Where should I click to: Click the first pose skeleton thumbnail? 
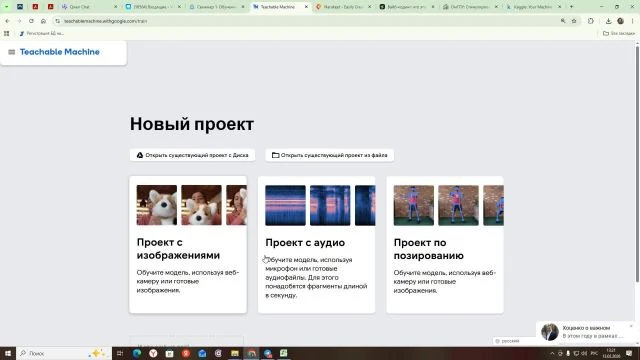[x=413, y=205]
